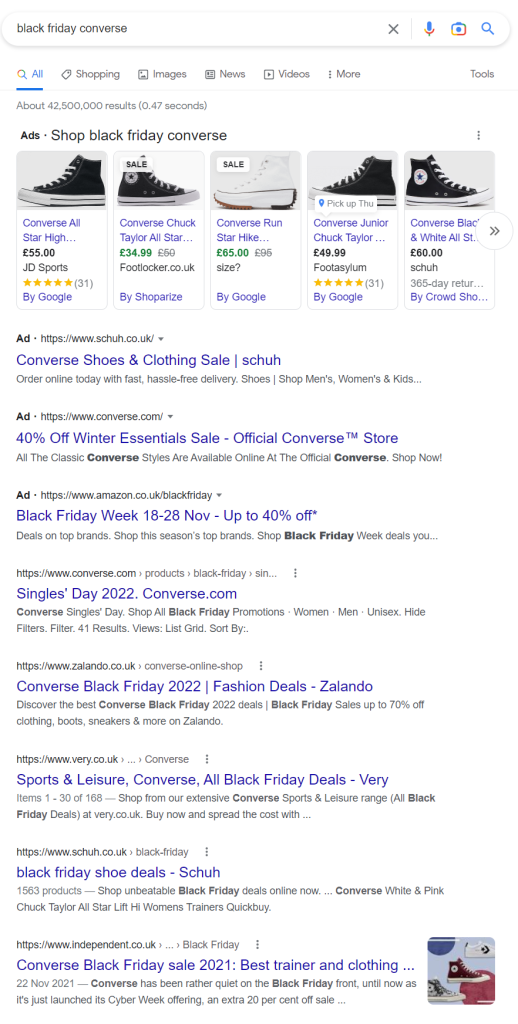Open the three-dot menu beside Ads heading
This screenshot has height=1024, width=518.
point(479,135)
